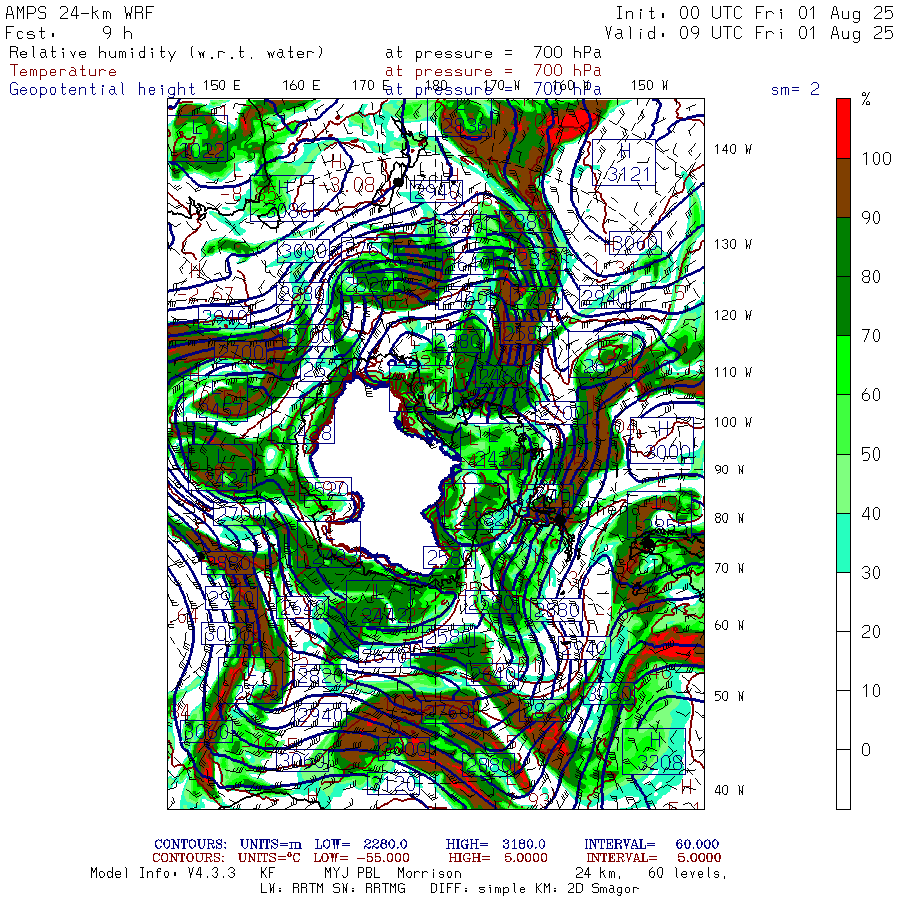This screenshot has width=900, height=900.
Task: Click the '60 levels,' model info text
Action: 688,874
